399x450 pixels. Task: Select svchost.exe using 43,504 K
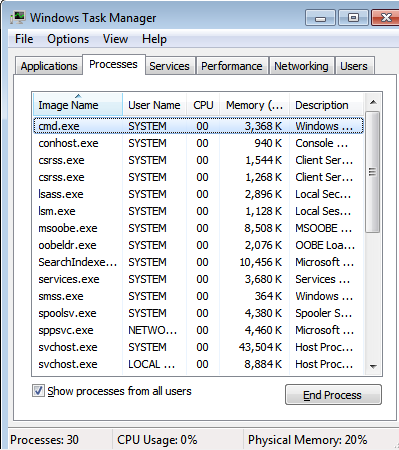198,347
